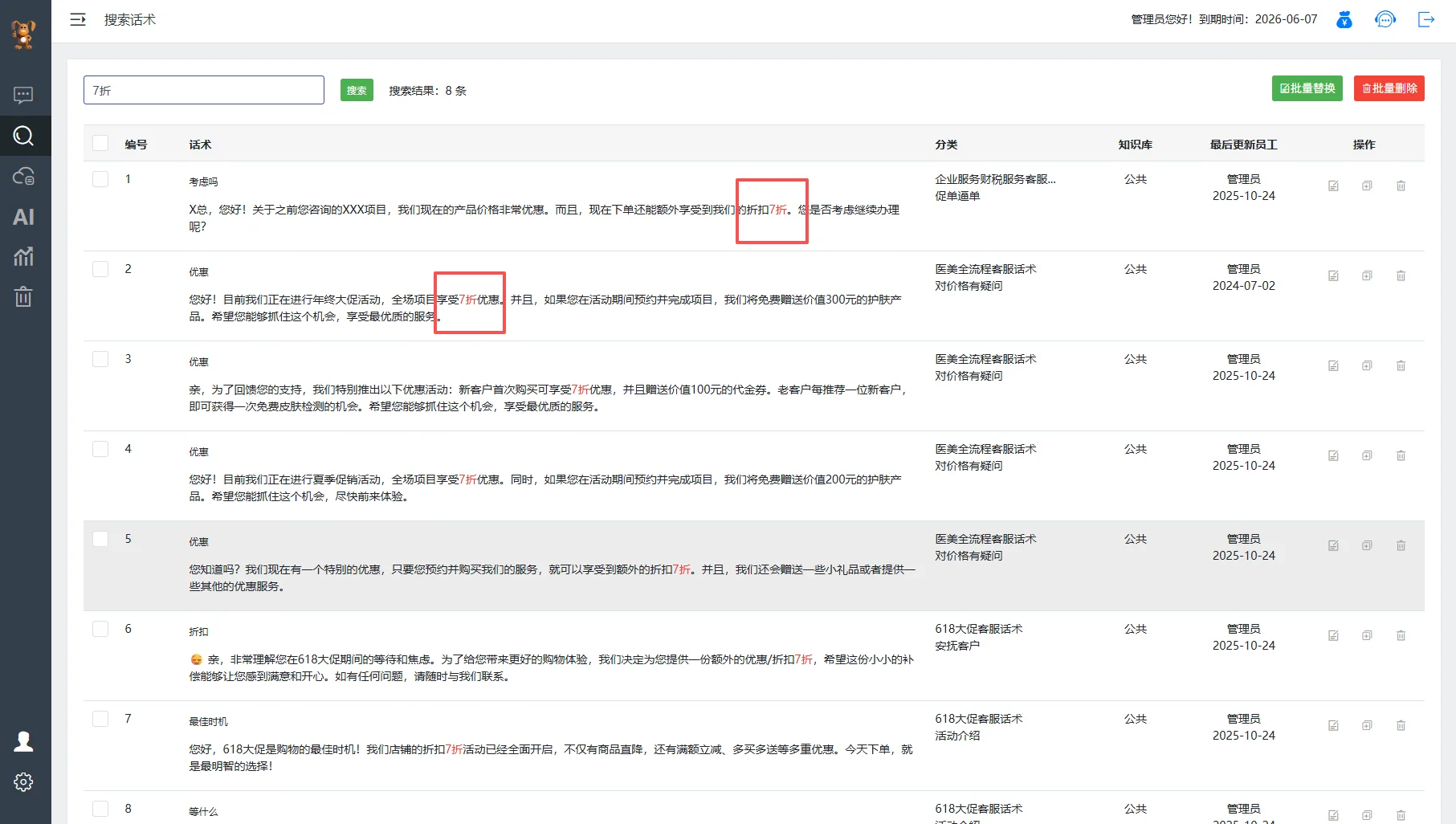Open the statistics chart icon in sidebar
This screenshot has width=1456, height=824.
(x=23, y=257)
